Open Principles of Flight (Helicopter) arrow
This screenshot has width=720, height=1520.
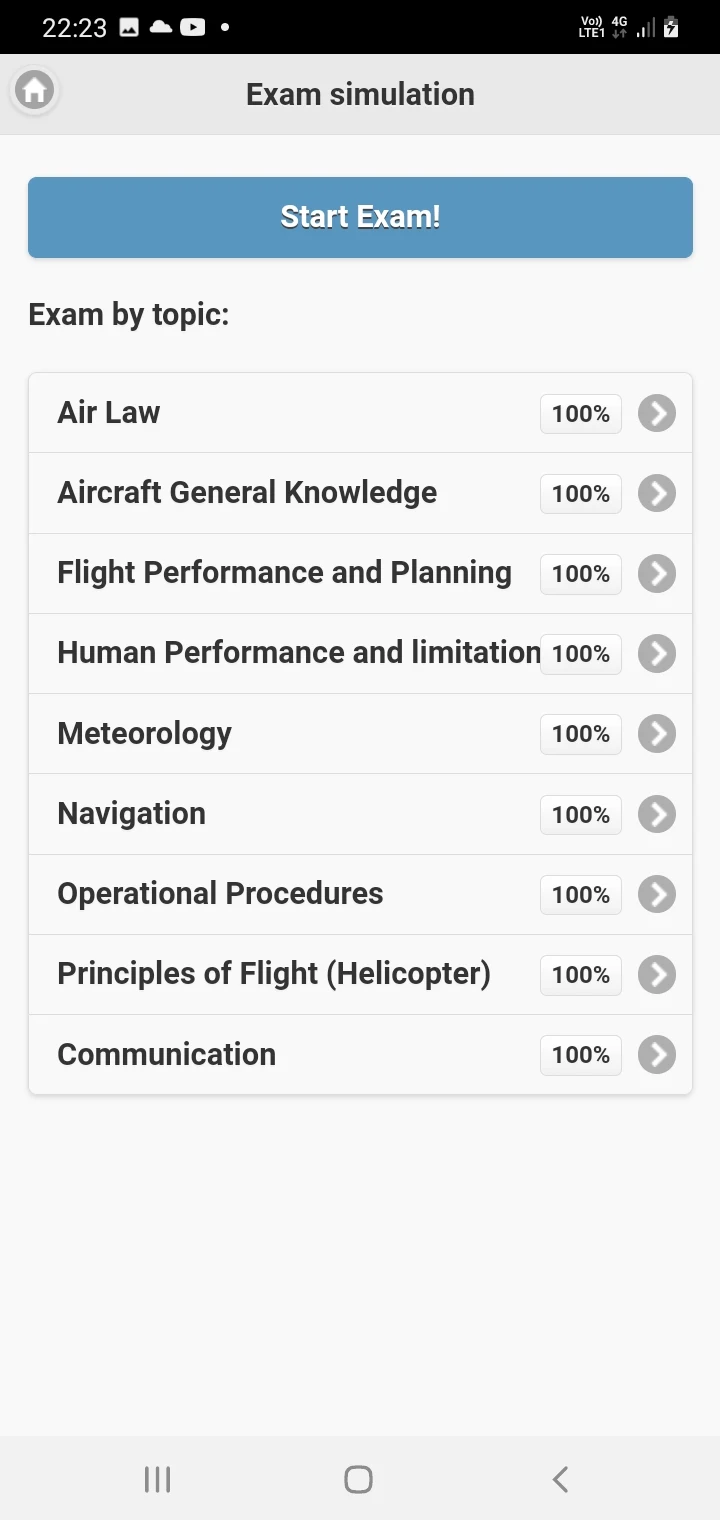pyautogui.click(x=657, y=974)
